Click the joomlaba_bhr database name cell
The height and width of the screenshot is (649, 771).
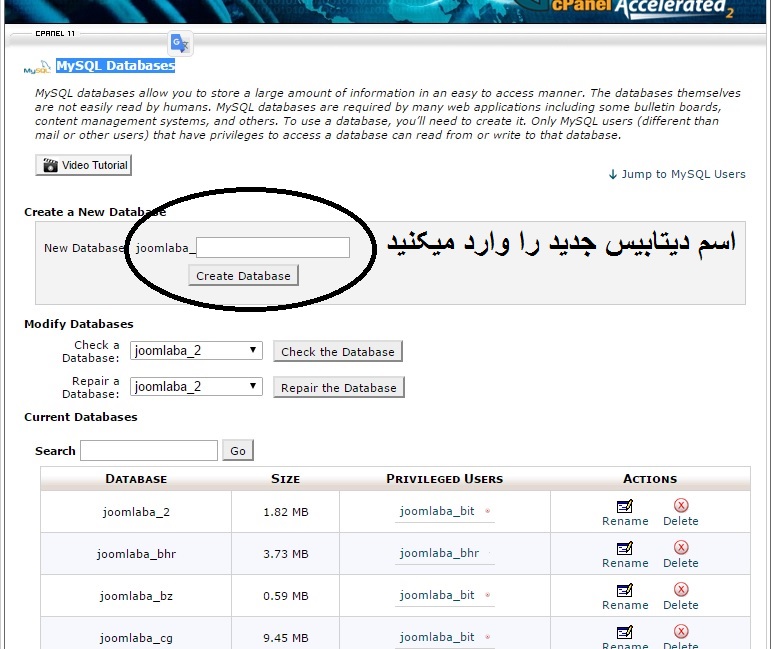(x=136, y=554)
